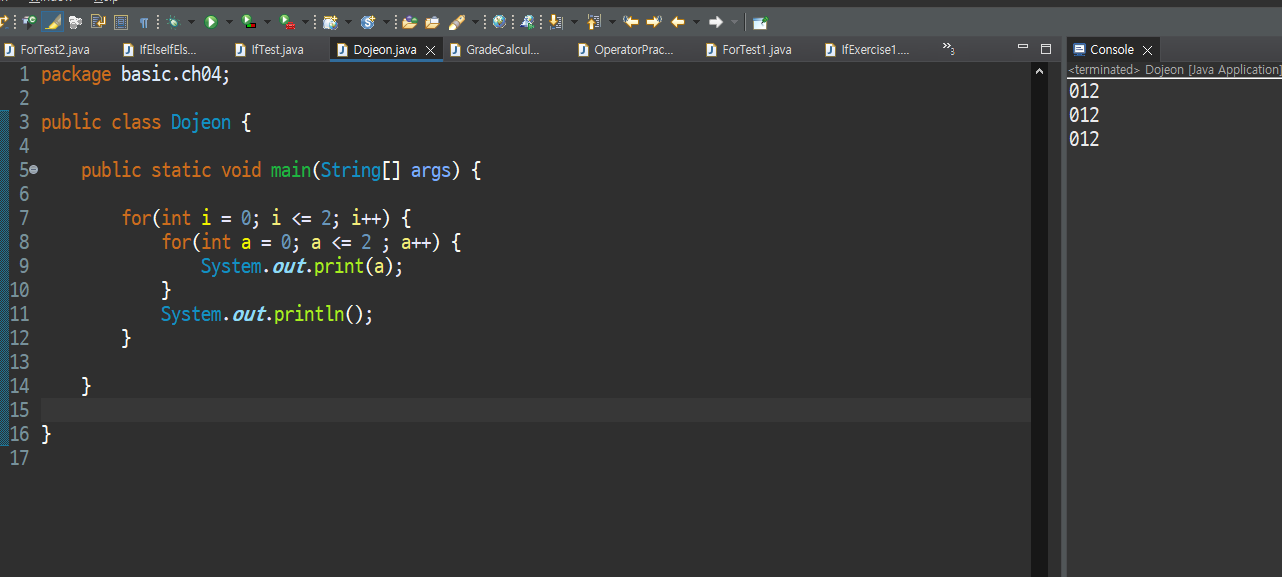Viewport: 1282px width, 577px height.
Task: Collapse main method fold marker at line 5
Action: (x=33, y=170)
